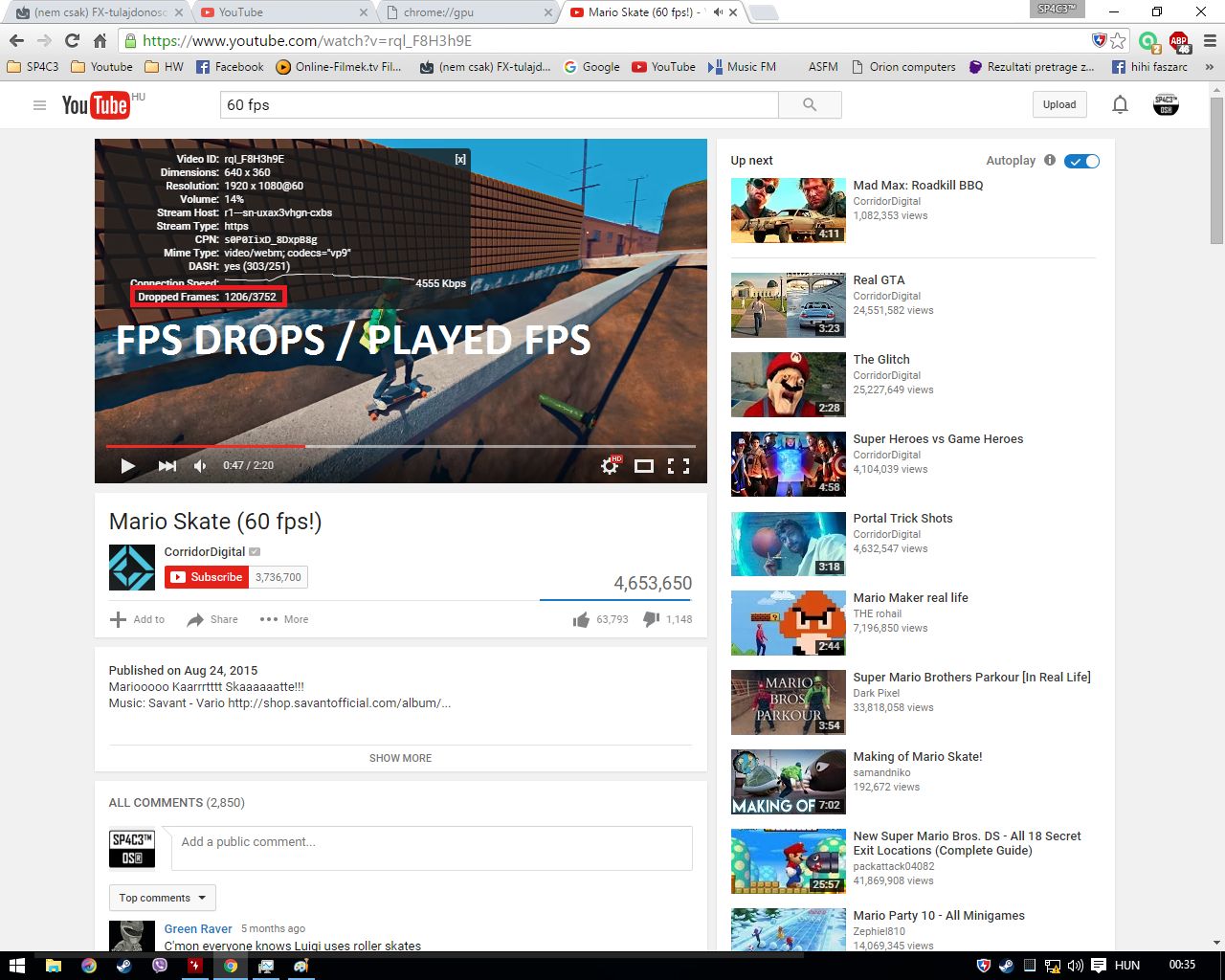Subscribe to CorridorDigital
Image resolution: width=1225 pixels, height=980 pixels.
click(x=207, y=577)
